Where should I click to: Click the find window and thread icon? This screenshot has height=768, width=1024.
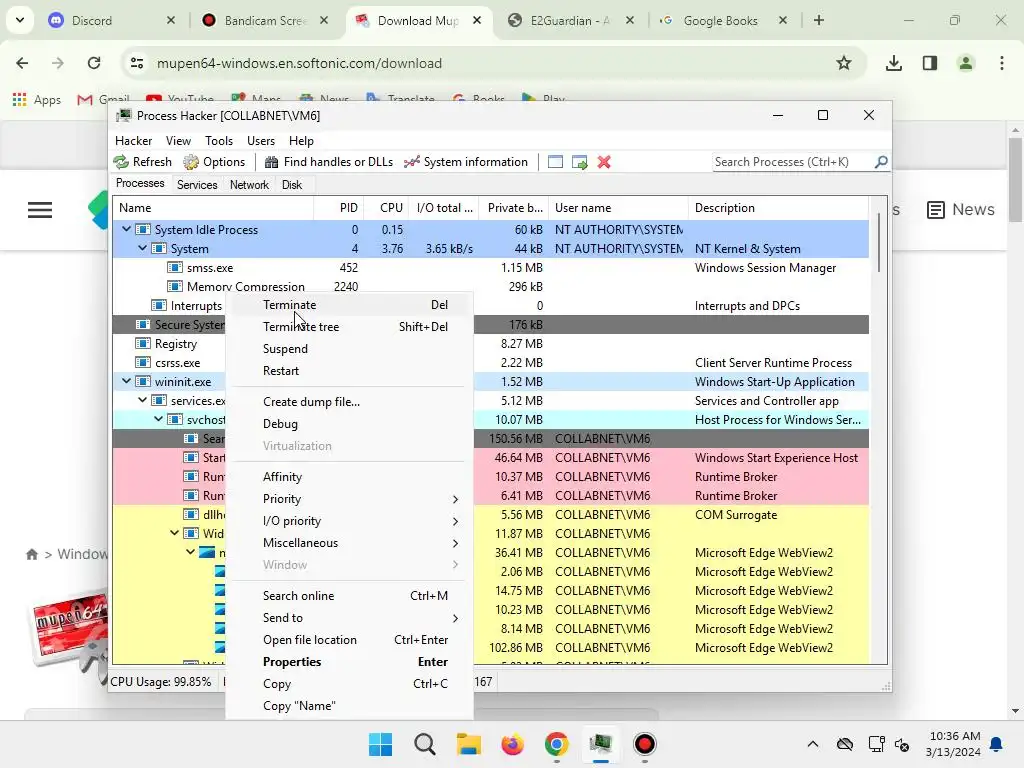[579, 162]
